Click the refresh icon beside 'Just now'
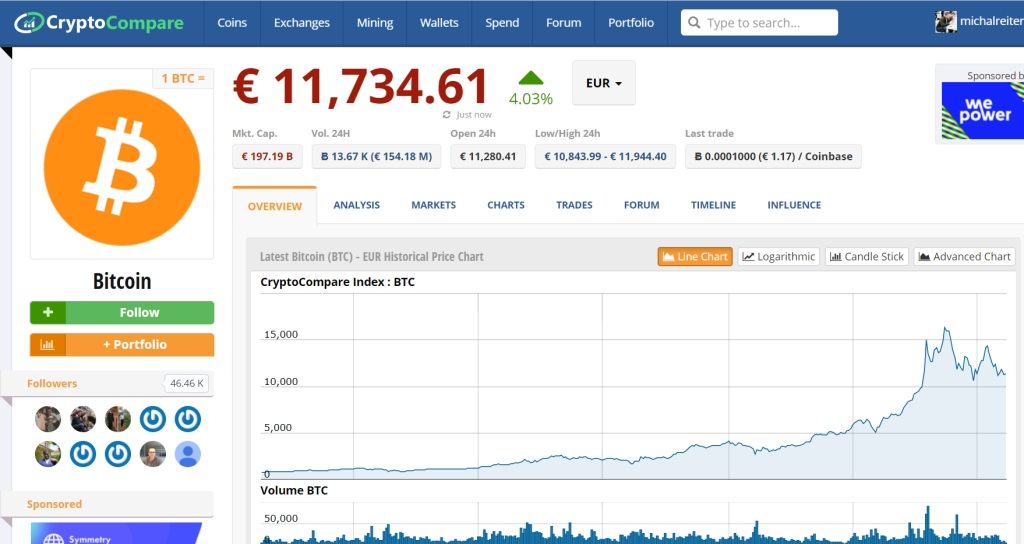The height and width of the screenshot is (544, 1024). click(447, 115)
